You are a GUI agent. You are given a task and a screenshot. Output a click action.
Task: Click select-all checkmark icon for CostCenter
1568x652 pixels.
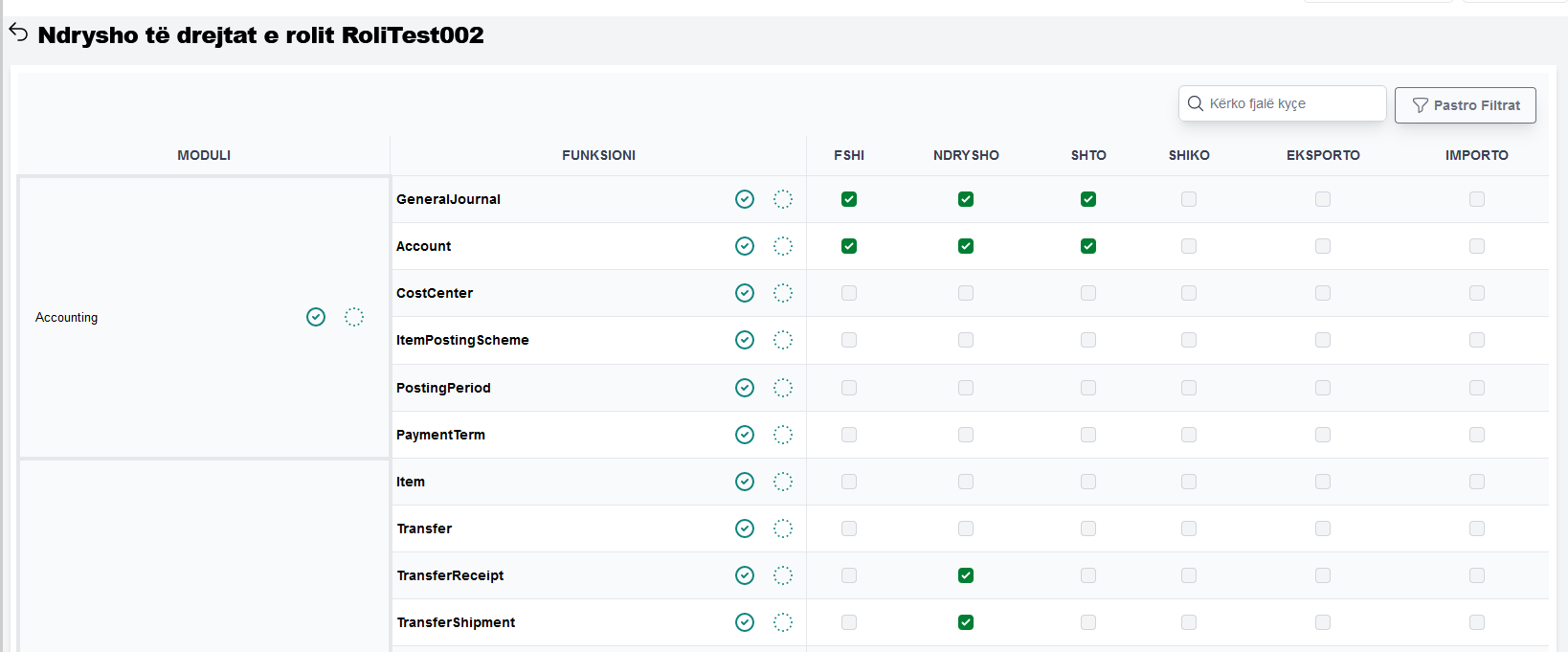pyautogui.click(x=745, y=293)
